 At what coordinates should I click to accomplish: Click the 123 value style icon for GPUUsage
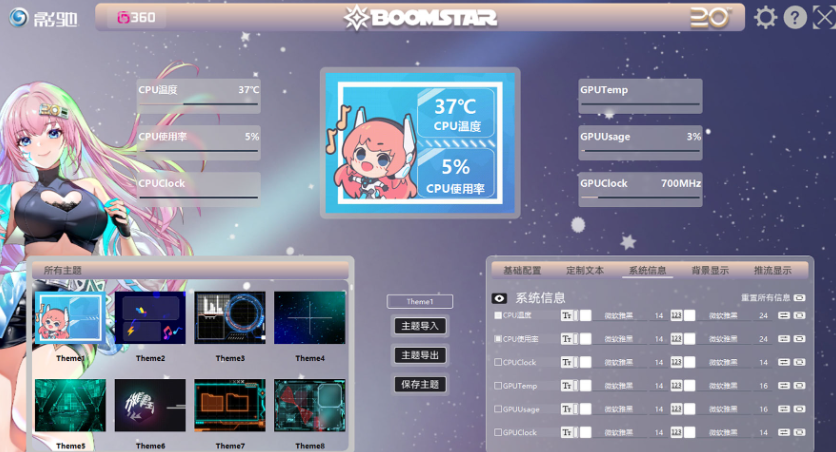click(x=676, y=409)
